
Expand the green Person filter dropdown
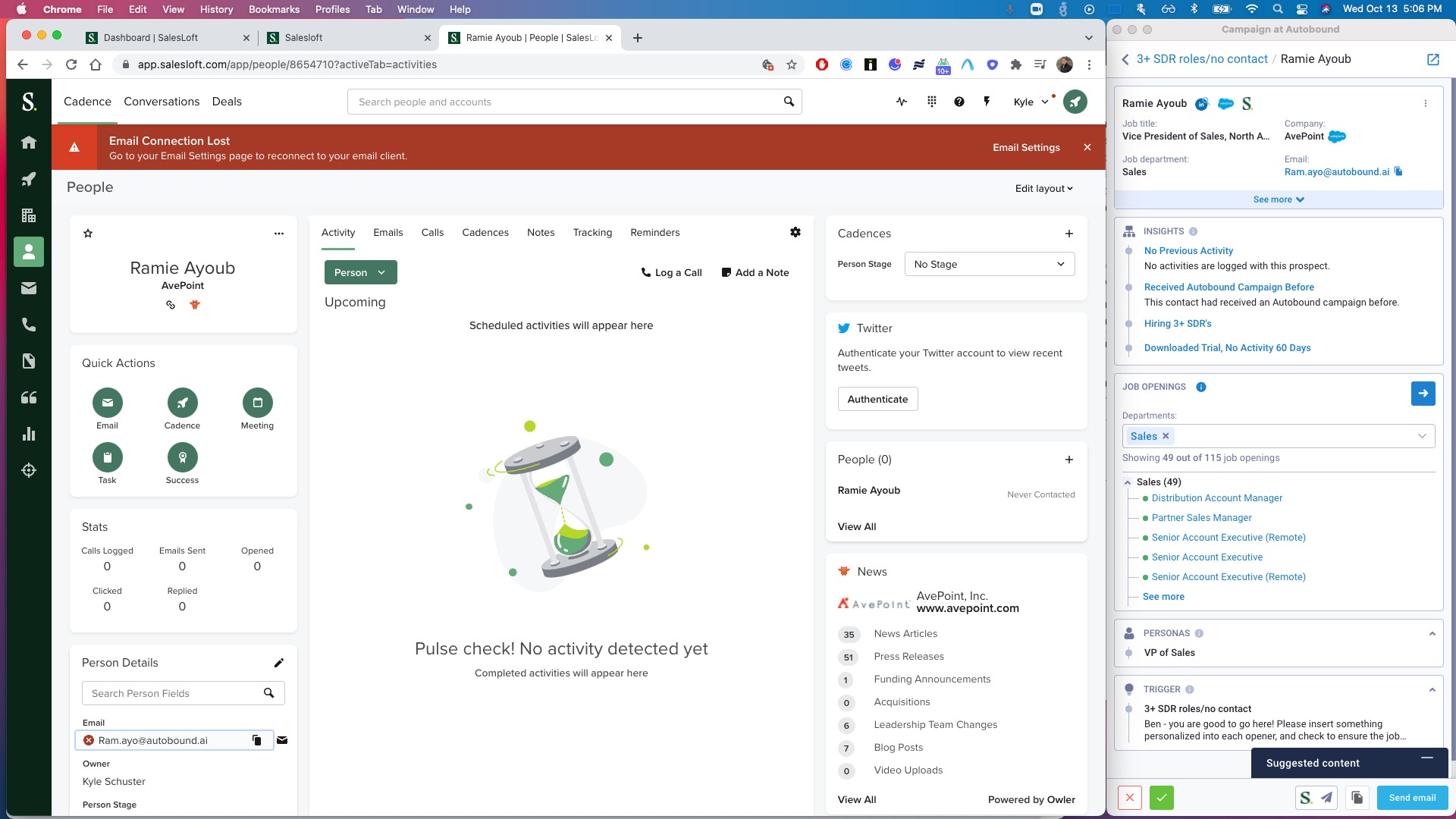coord(360,272)
